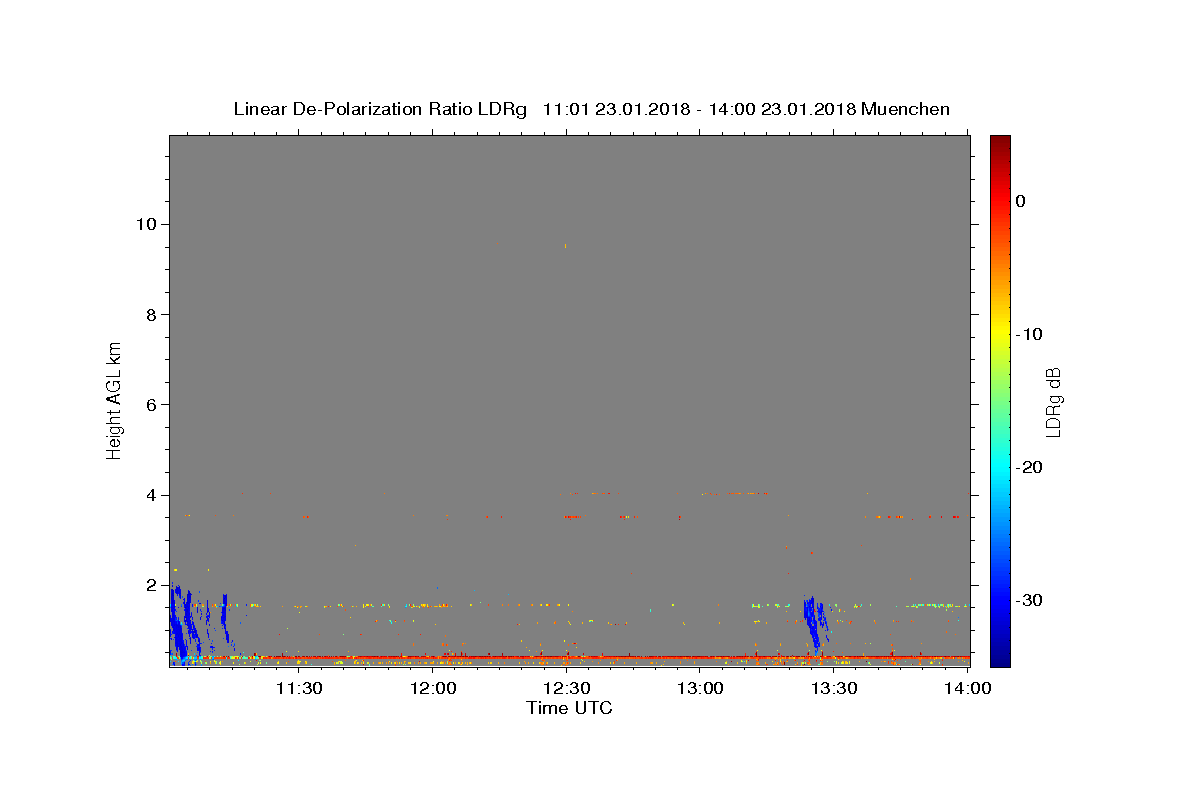Click the 'Time UTC' axis label
Image resolution: width=1200 pixels, height=800 pixels.
pyautogui.click(x=569, y=708)
